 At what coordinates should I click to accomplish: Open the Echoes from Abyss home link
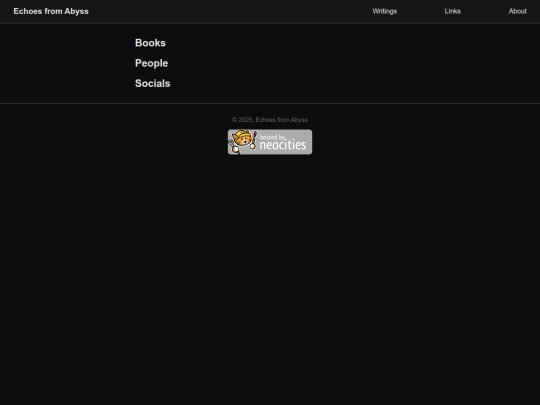pyautogui.click(x=51, y=11)
